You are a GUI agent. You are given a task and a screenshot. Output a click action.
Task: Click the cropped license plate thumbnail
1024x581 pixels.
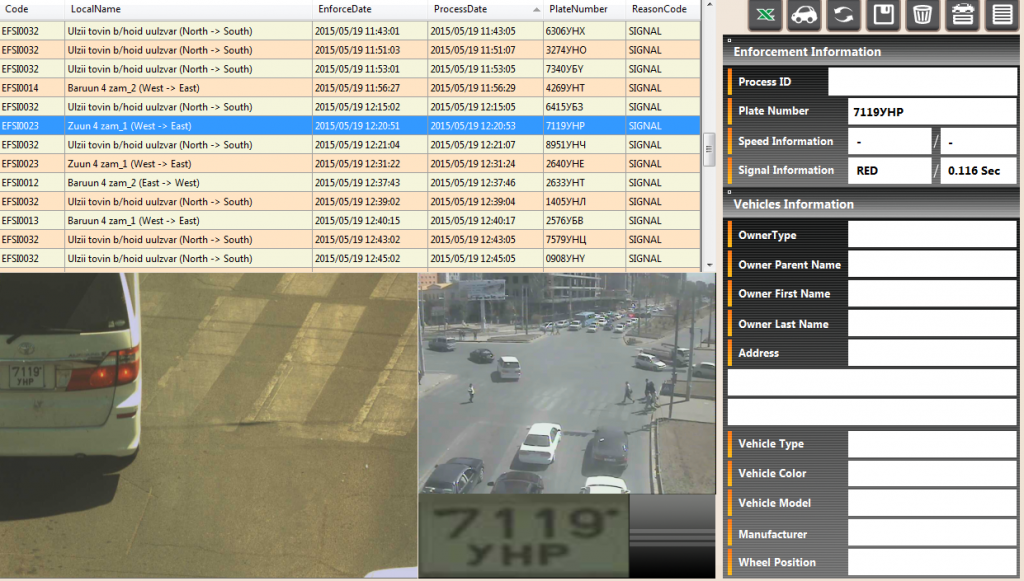pyautogui.click(x=523, y=537)
